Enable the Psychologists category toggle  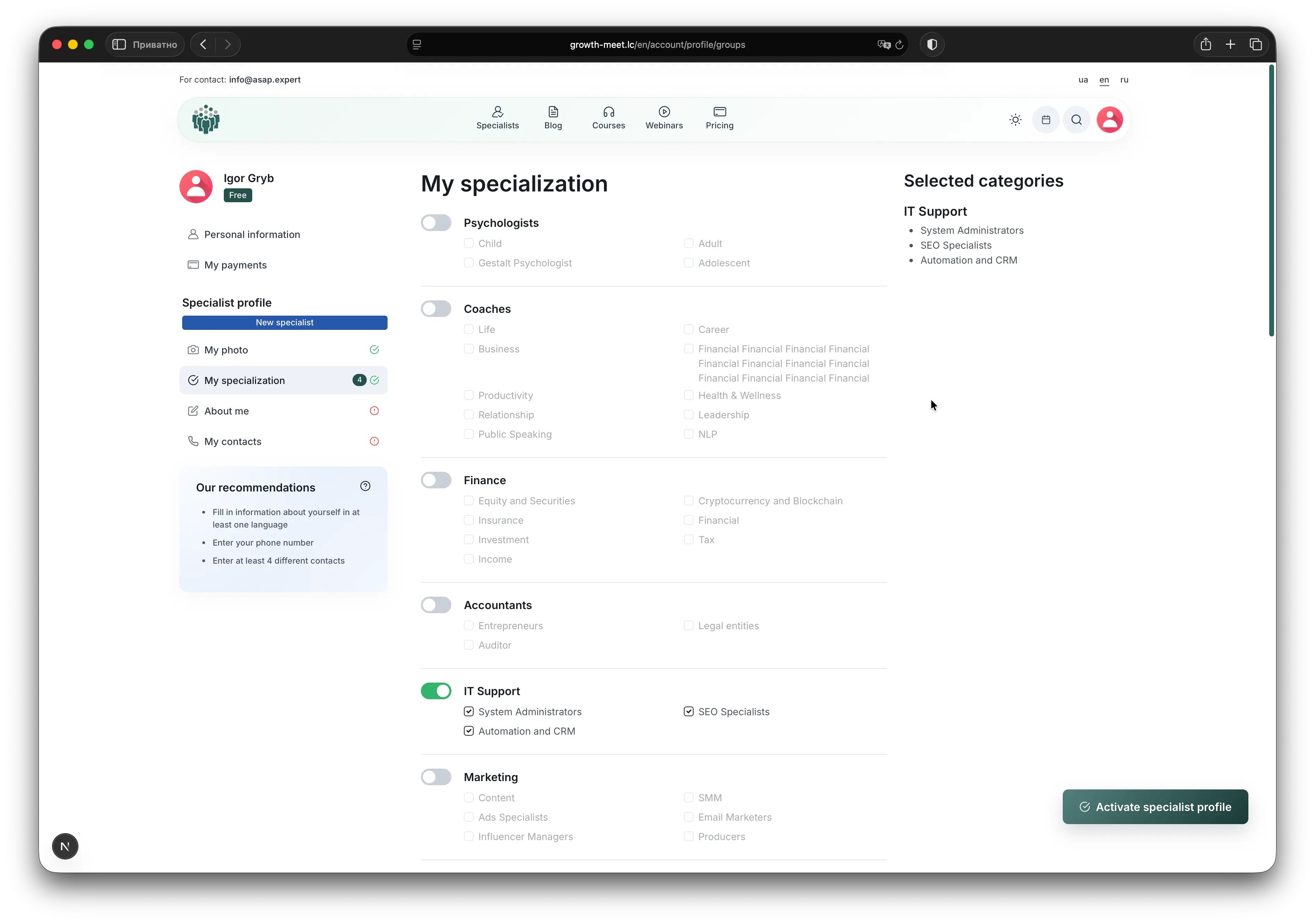point(436,223)
